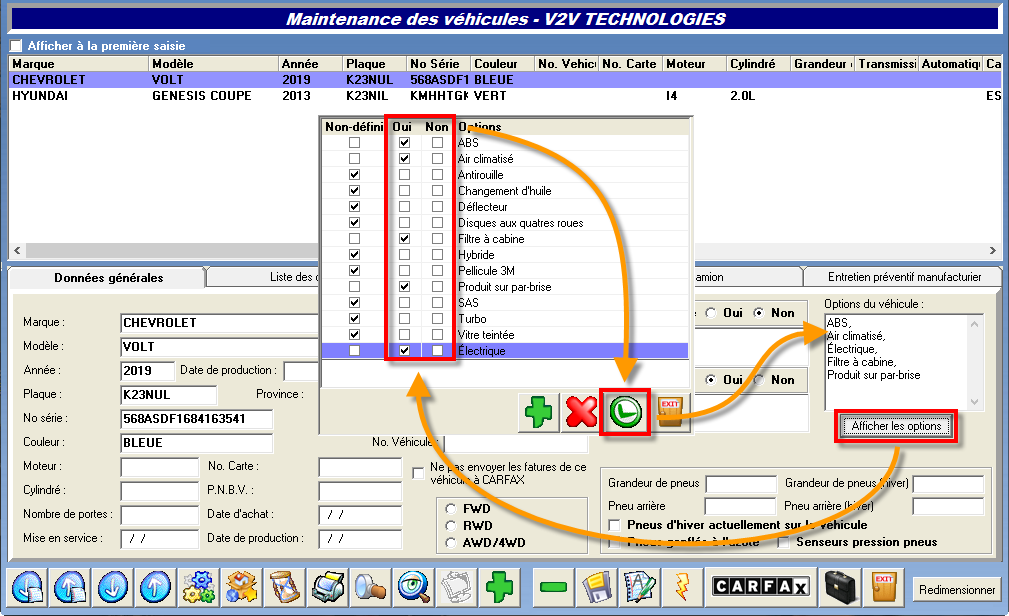
Task: Check Oui for the Antirouille option
Action: pyautogui.click(x=404, y=174)
